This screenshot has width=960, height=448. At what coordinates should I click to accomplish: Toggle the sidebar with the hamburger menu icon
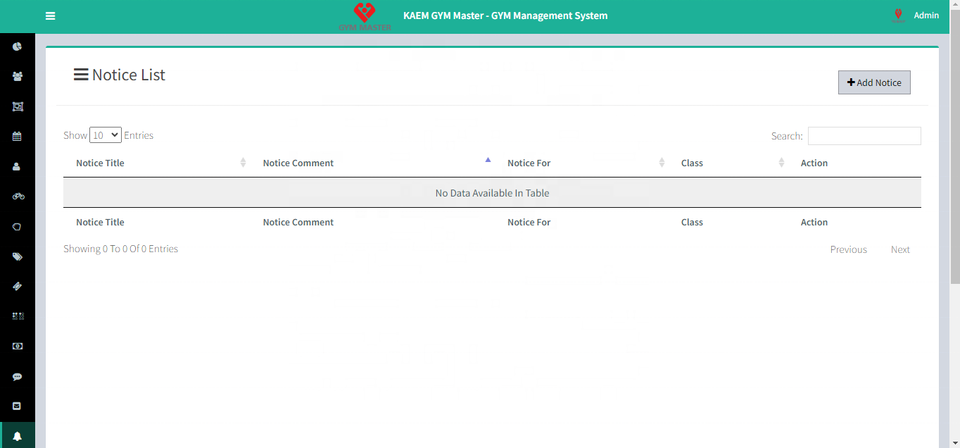[50, 16]
